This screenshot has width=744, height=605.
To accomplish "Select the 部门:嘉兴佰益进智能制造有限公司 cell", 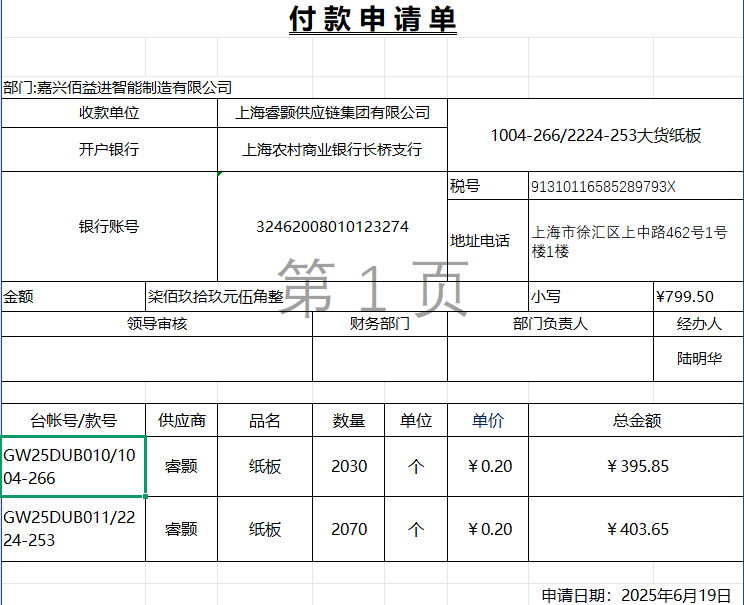I will [118, 88].
